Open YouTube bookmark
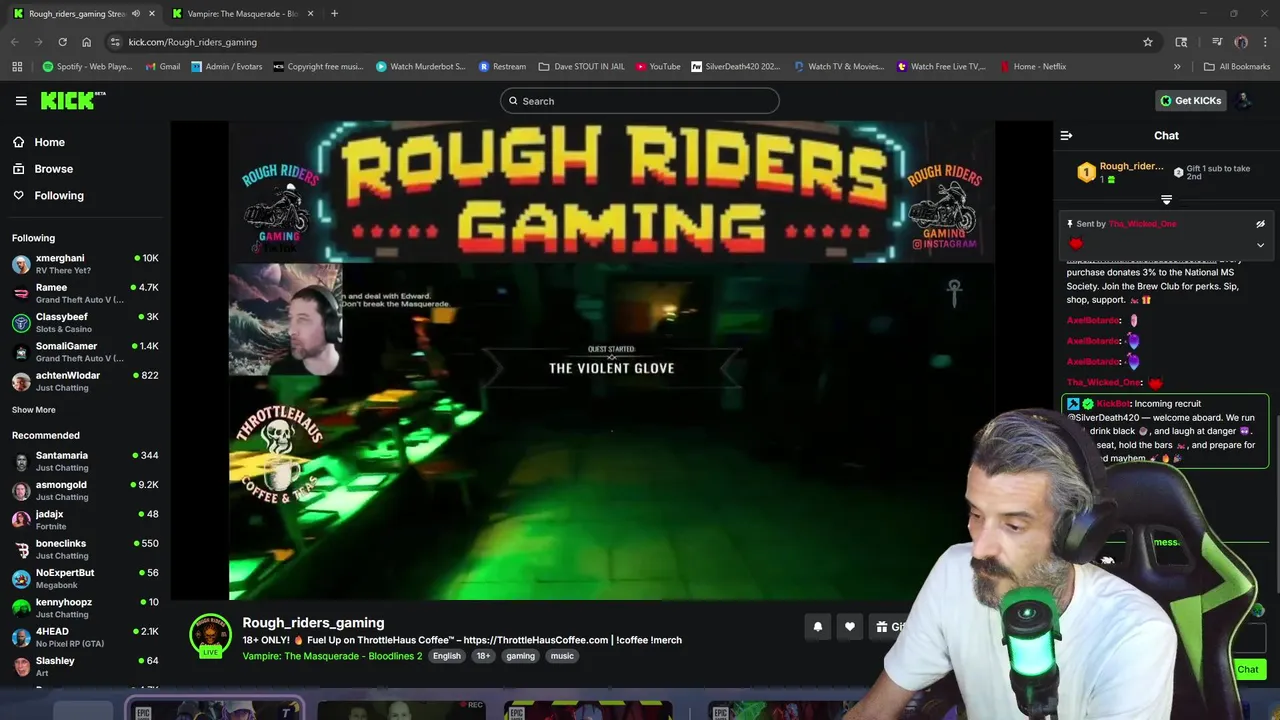Screen dimensions: 1280x720 coord(658,67)
